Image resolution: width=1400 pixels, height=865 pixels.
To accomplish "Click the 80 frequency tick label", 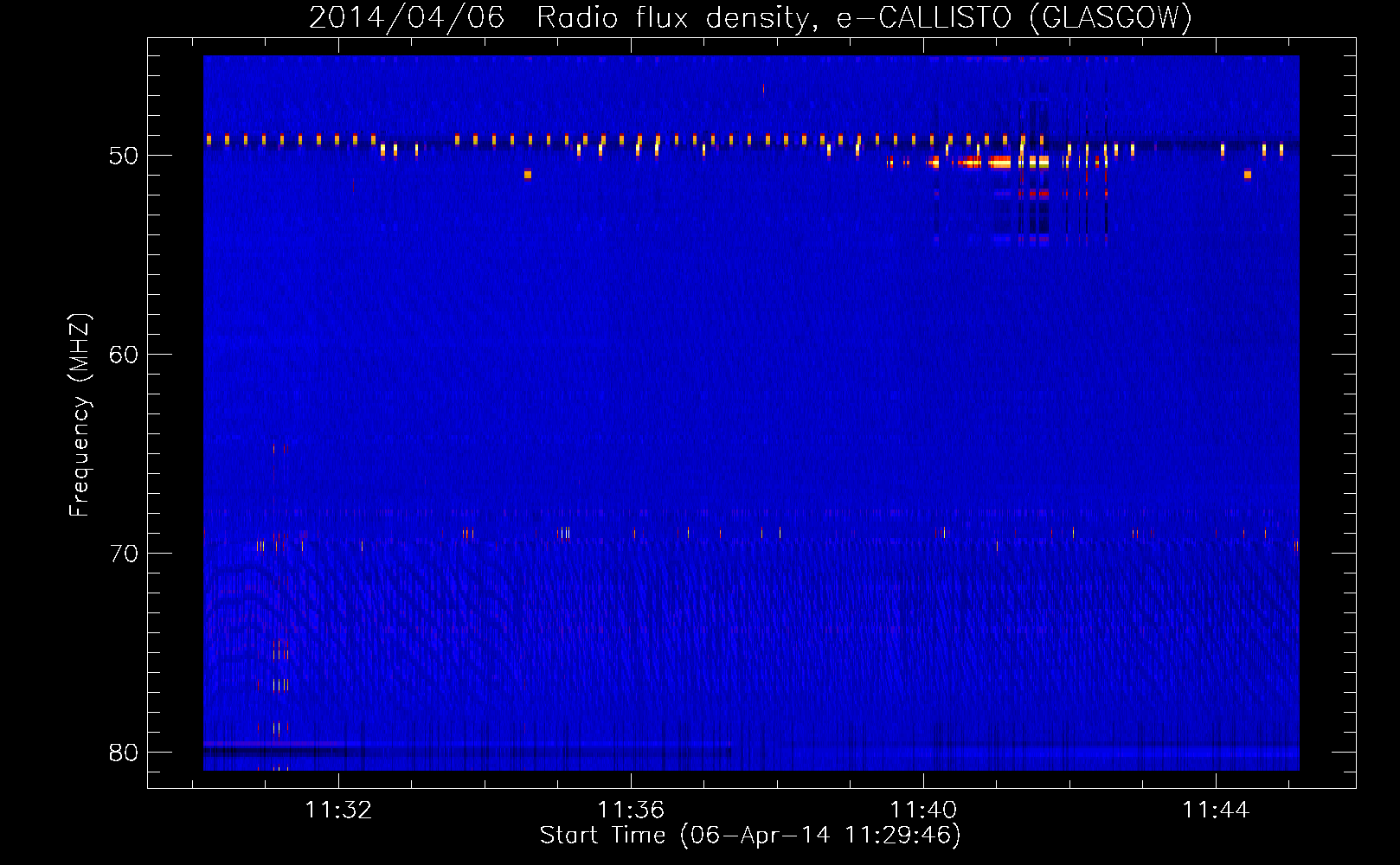I will 124,753.
